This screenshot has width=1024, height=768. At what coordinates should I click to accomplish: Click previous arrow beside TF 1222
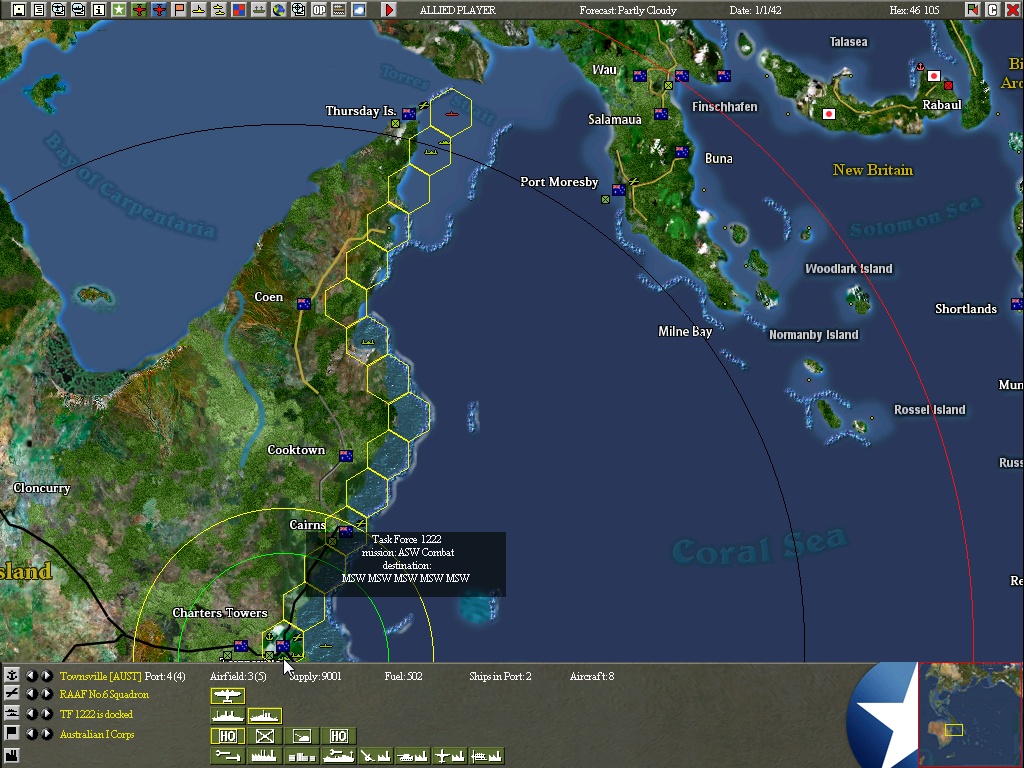(x=31, y=713)
